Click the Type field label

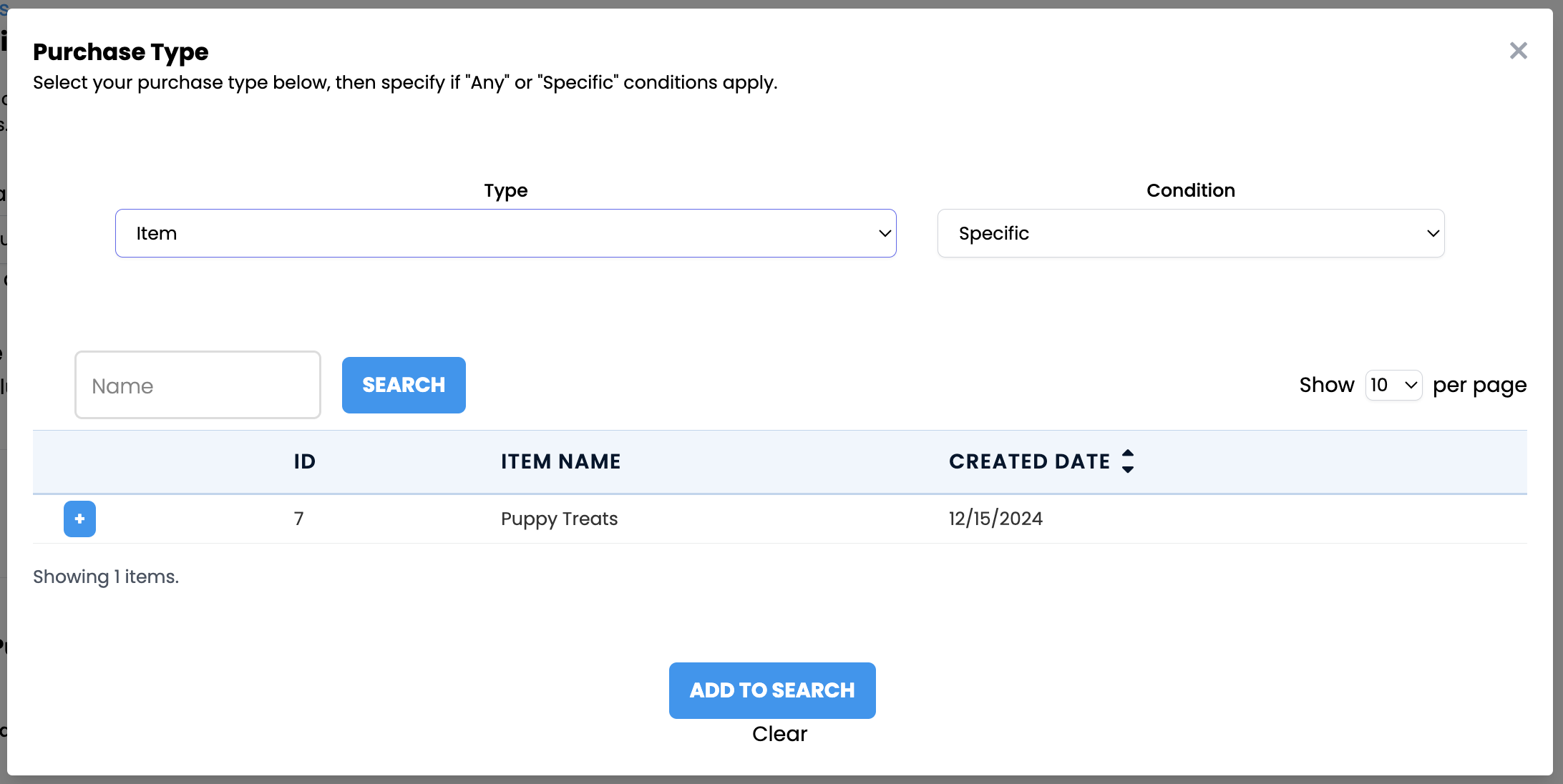coord(505,190)
